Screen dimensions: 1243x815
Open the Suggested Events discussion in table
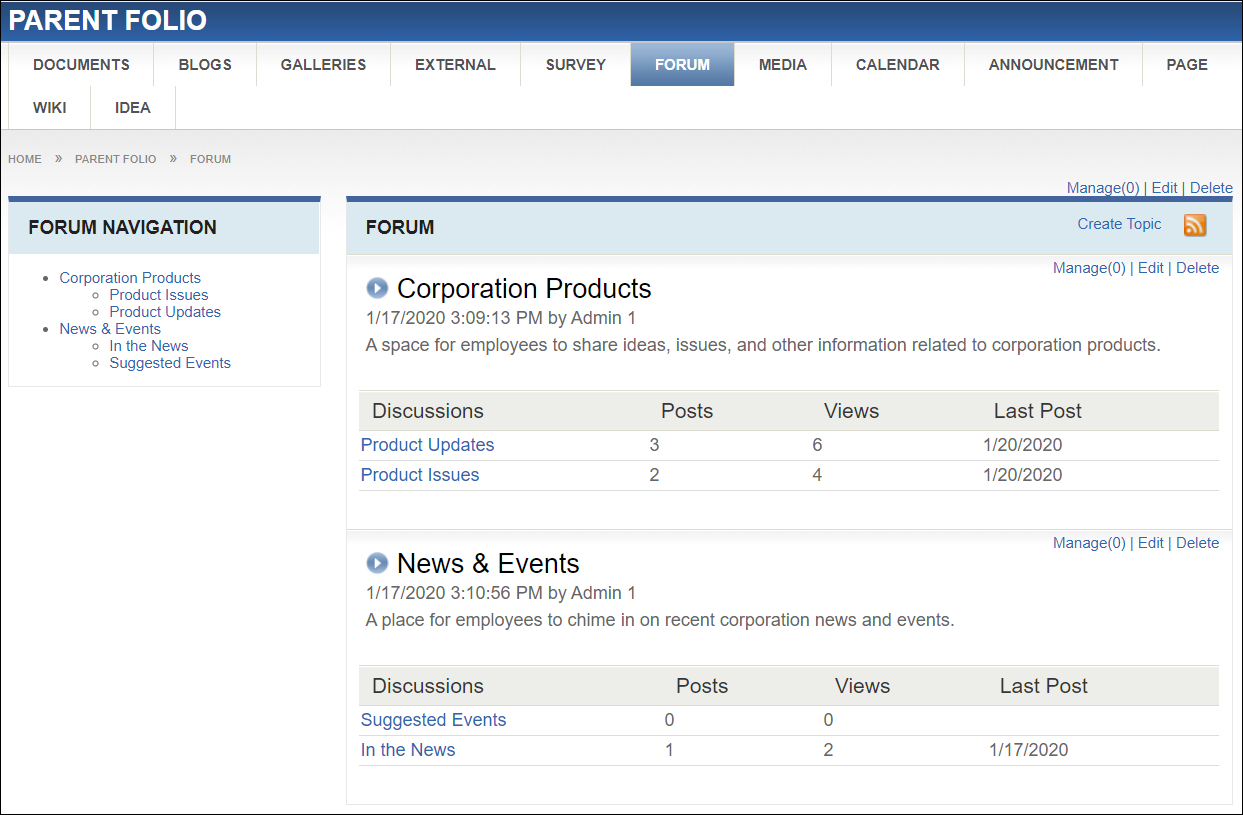click(433, 720)
